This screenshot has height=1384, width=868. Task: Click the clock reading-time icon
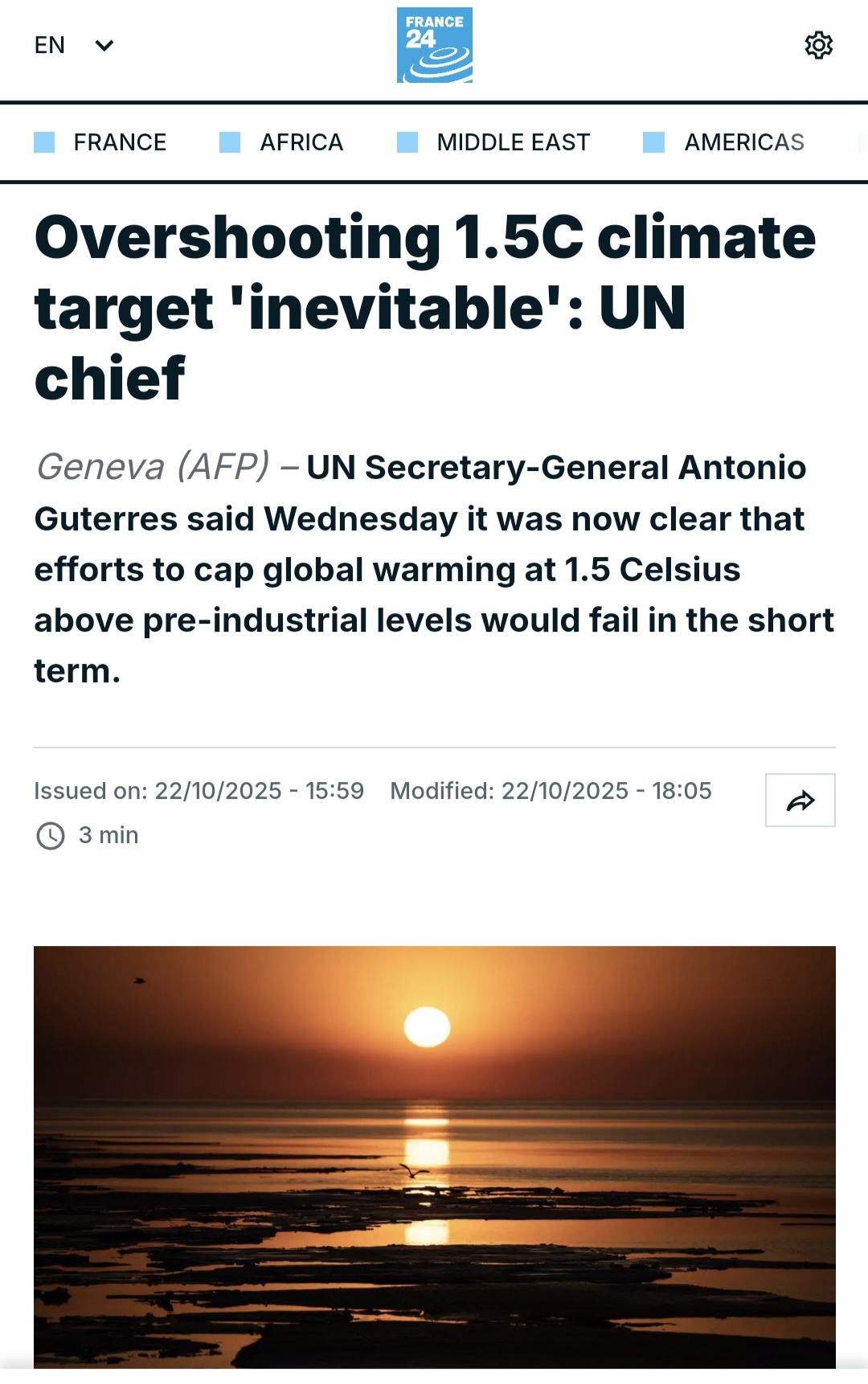[51, 836]
